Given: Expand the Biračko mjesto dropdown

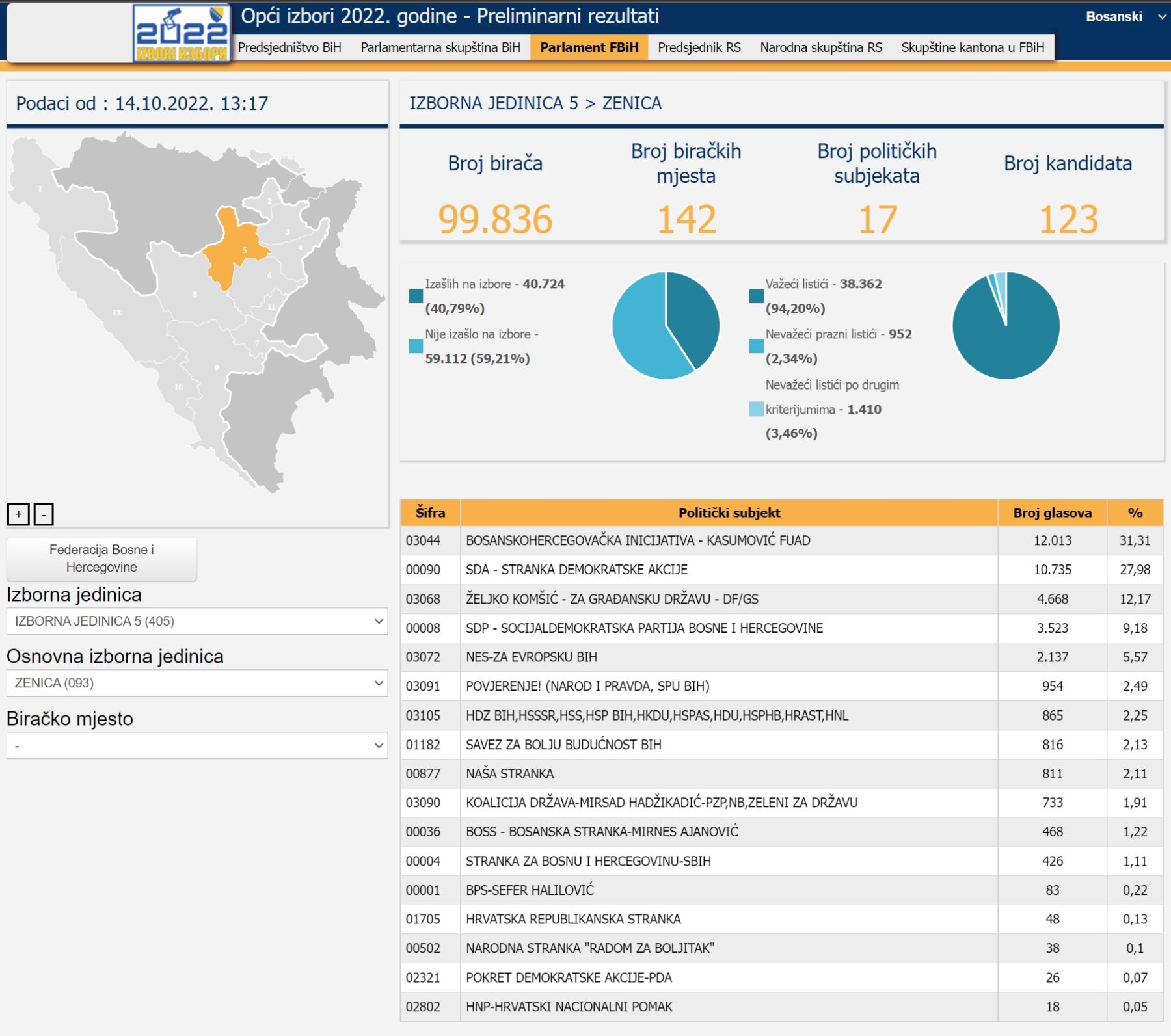Looking at the screenshot, I should 197,745.
